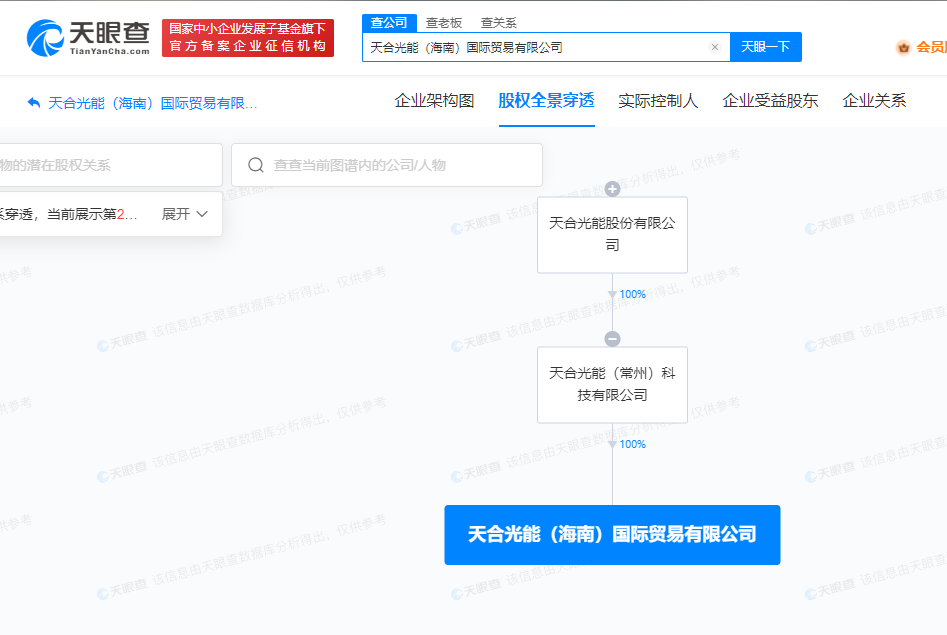This screenshot has width=947, height=635.
Task: Click the plus expander above 天合光能股份有限公司
Action: click(612, 189)
